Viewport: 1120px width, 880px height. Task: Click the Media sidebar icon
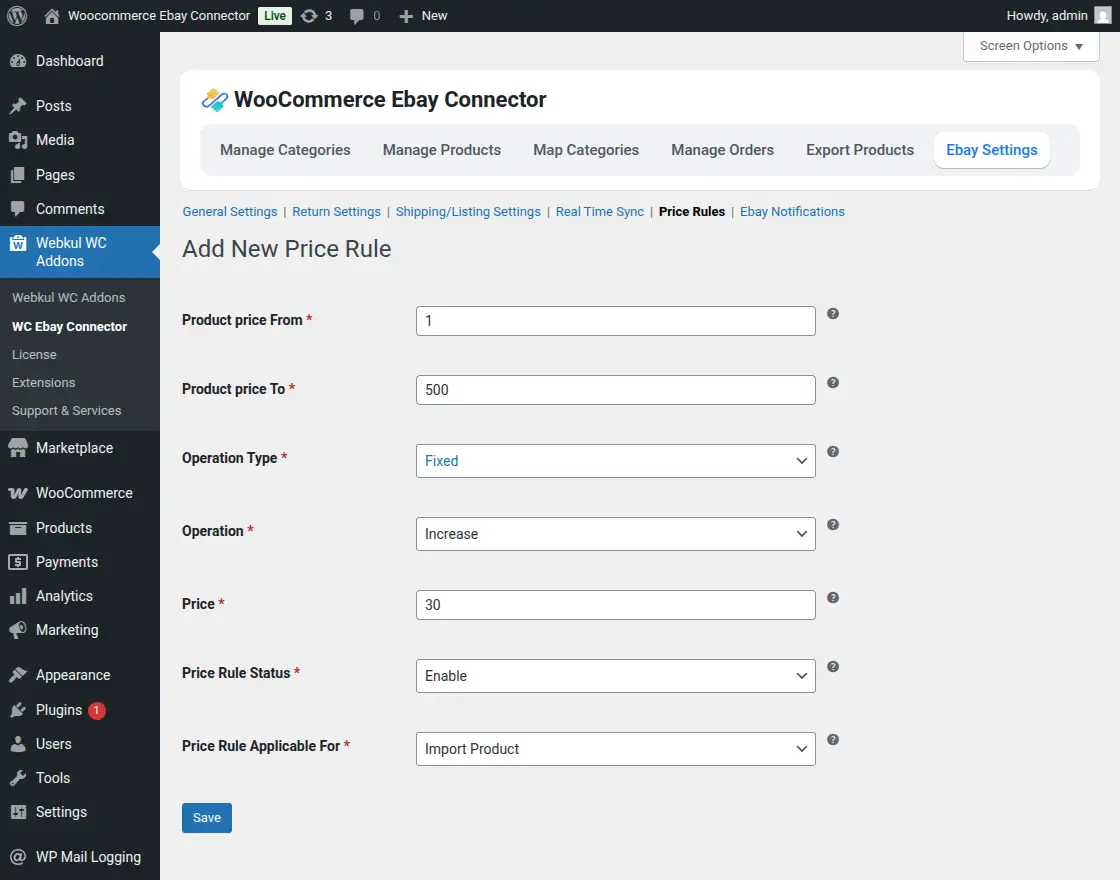18,140
